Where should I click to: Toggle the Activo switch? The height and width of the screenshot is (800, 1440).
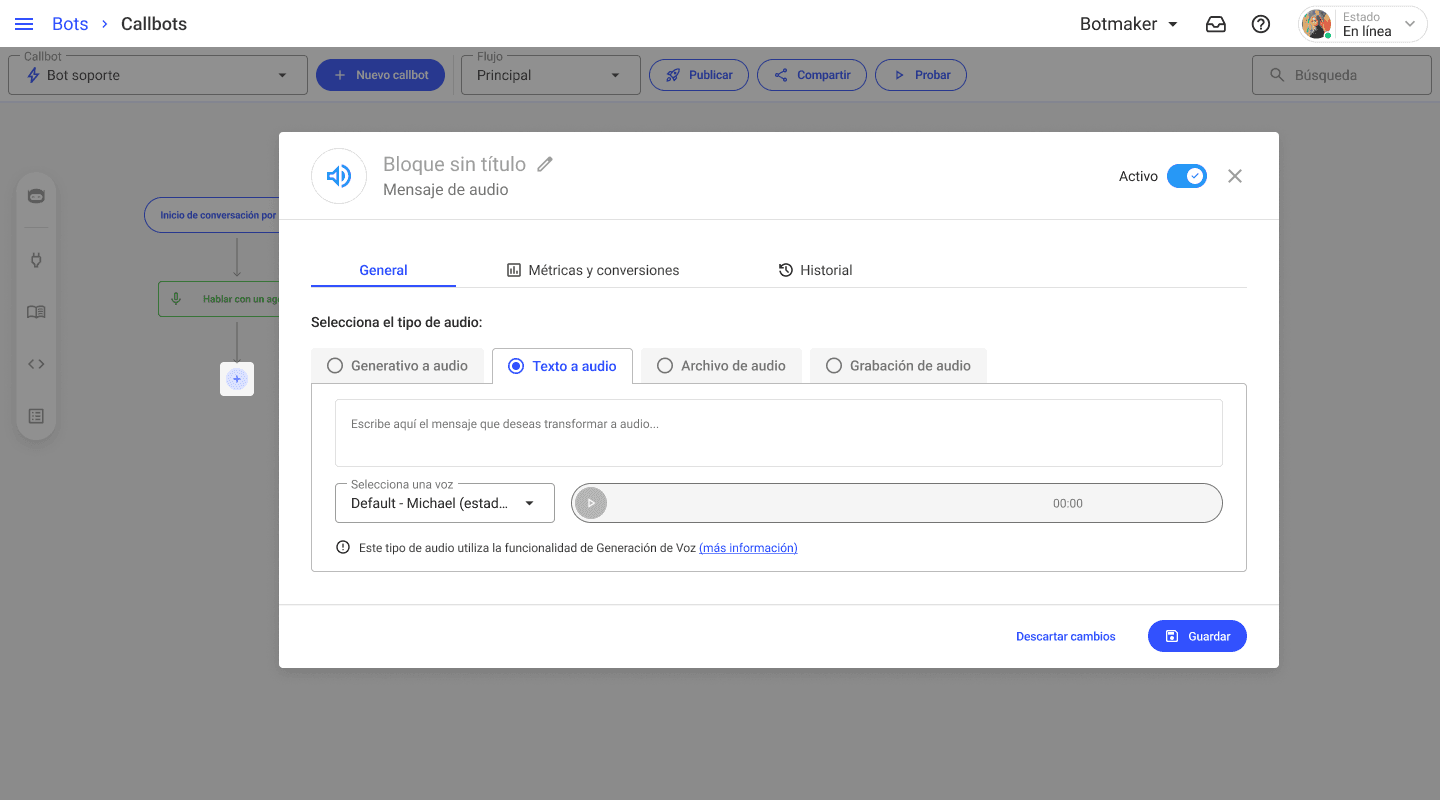coord(1187,176)
